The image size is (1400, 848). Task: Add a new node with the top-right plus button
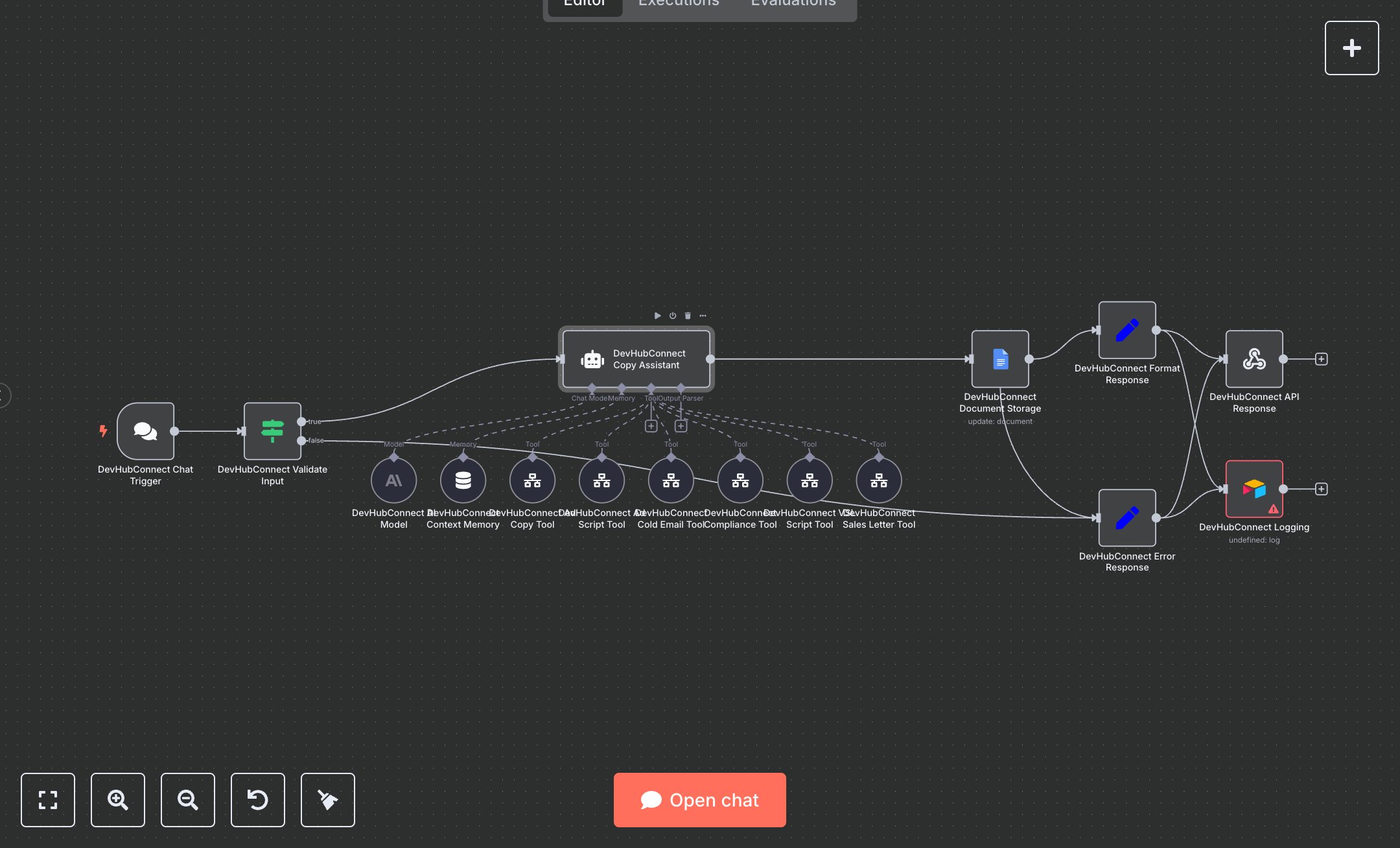[x=1351, y=47]
